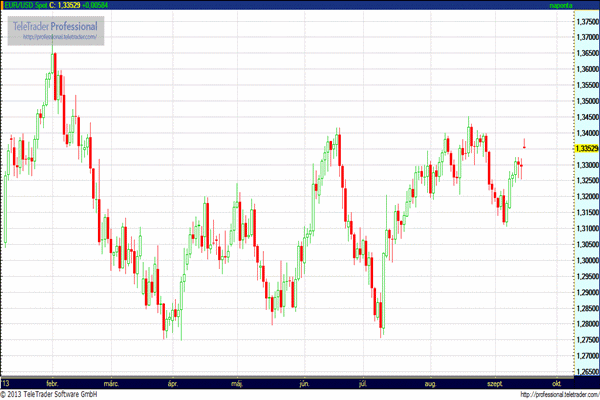
Task: Click the year 13 label on time axis
Action: click(x=6, y=383)
